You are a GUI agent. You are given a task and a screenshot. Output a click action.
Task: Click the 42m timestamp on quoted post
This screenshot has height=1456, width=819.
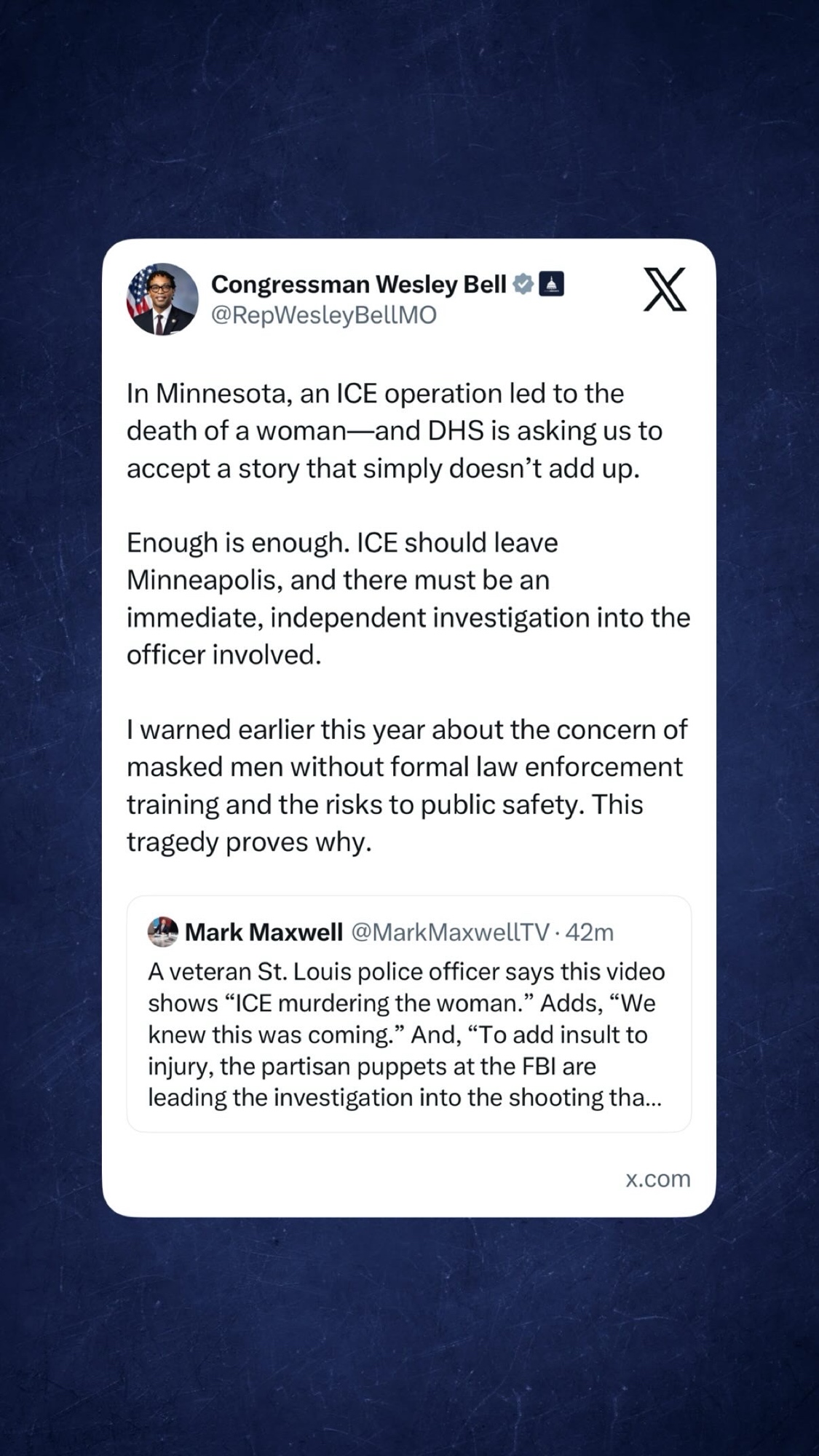tap(590, 932)
